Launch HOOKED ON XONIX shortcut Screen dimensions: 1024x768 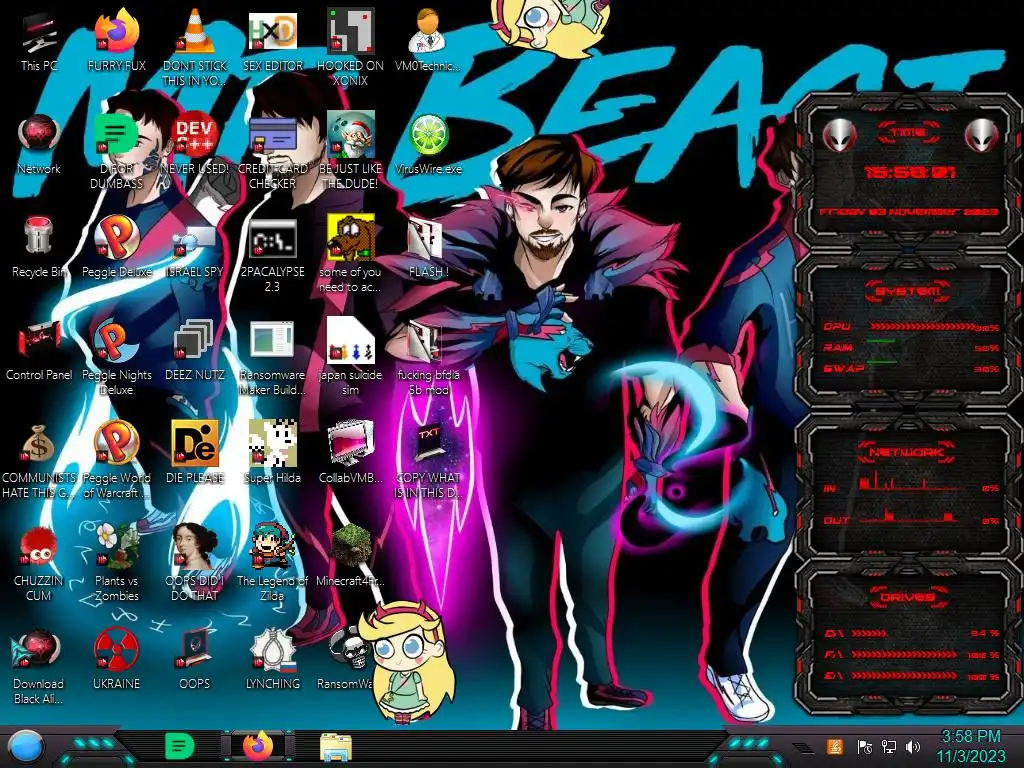coord(350,48)
